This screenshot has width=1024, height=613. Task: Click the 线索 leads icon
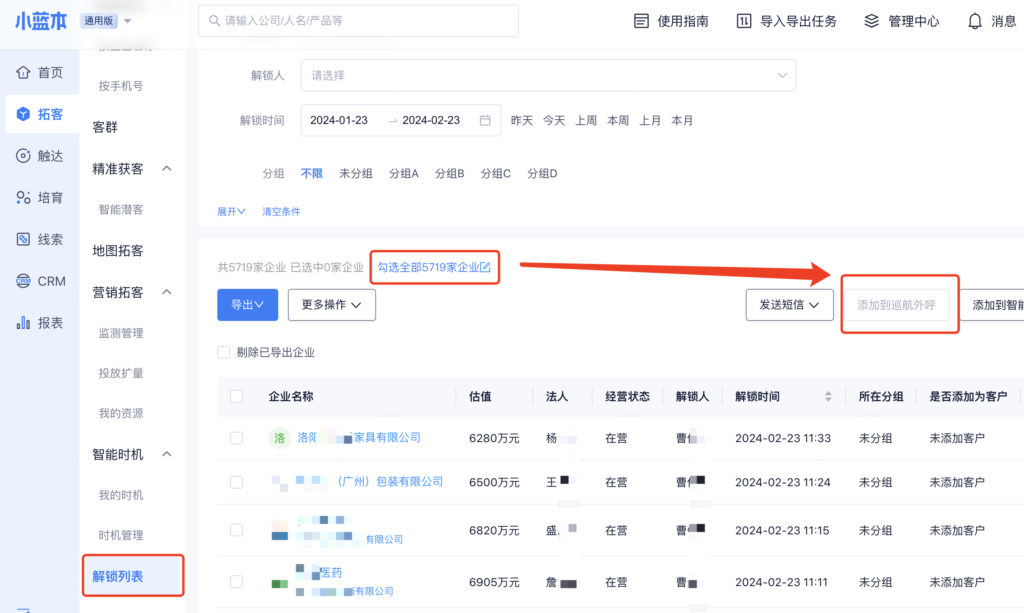pyautogui.click(x=23, y=240)
